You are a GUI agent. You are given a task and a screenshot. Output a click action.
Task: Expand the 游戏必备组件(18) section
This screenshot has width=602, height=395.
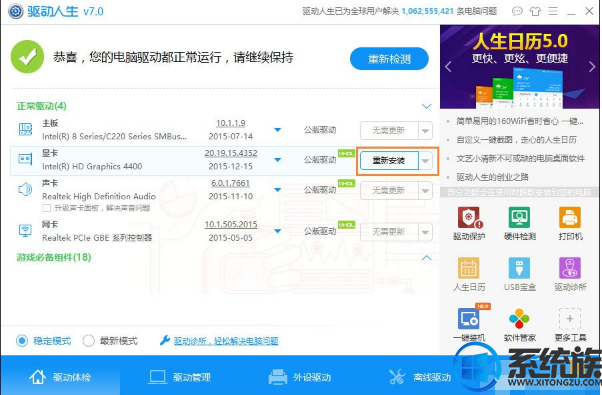click(x=426, y=258)
